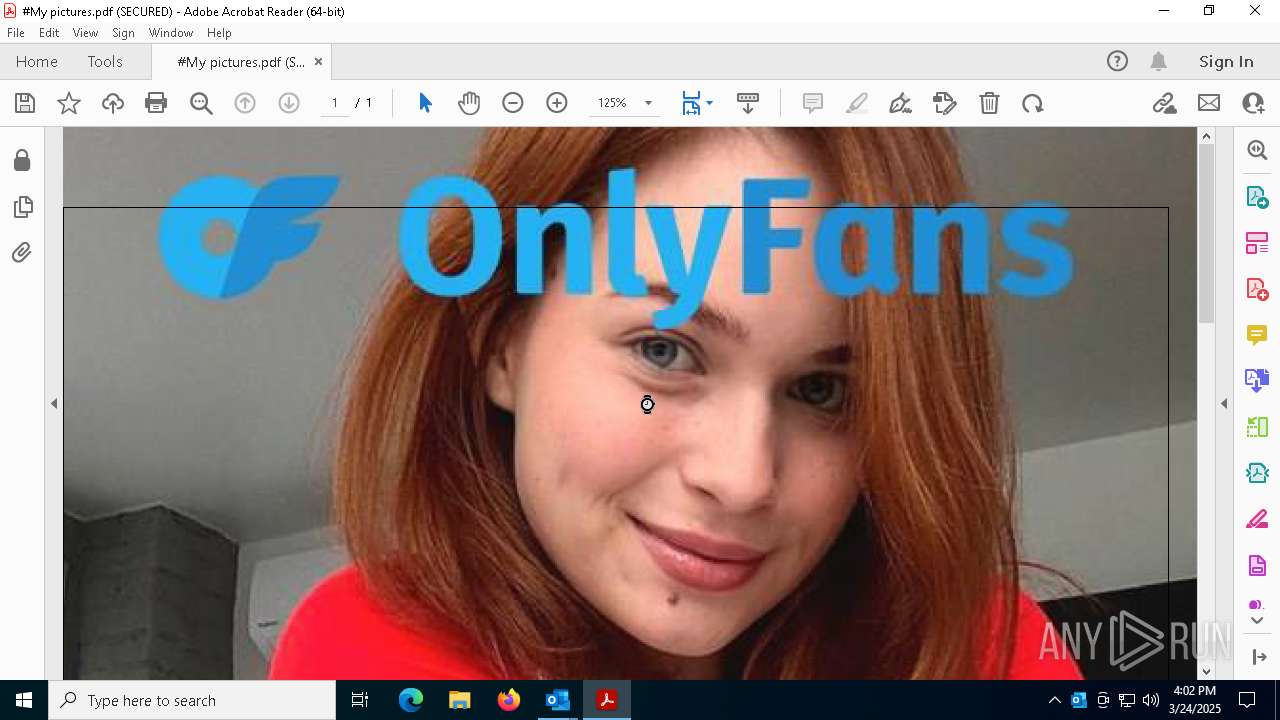The height and width of the screenshot is (720, 1280).
Task: Open the Help question mark icon
Action: (1117, 62)
